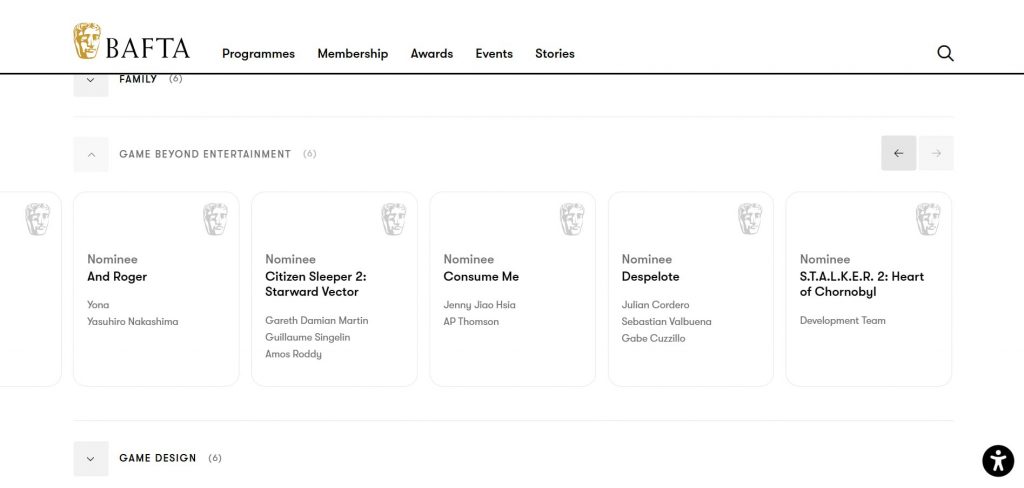Click the name Yona
The image size is (1024, 488).
(x=98, y=304)
